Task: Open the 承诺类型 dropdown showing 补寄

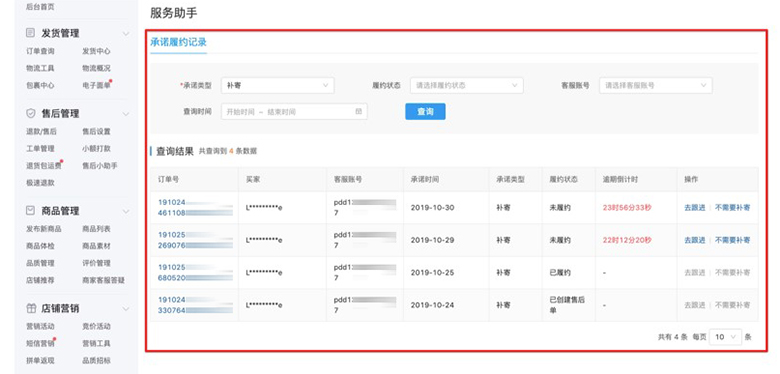Action: [x=278, y=85]
